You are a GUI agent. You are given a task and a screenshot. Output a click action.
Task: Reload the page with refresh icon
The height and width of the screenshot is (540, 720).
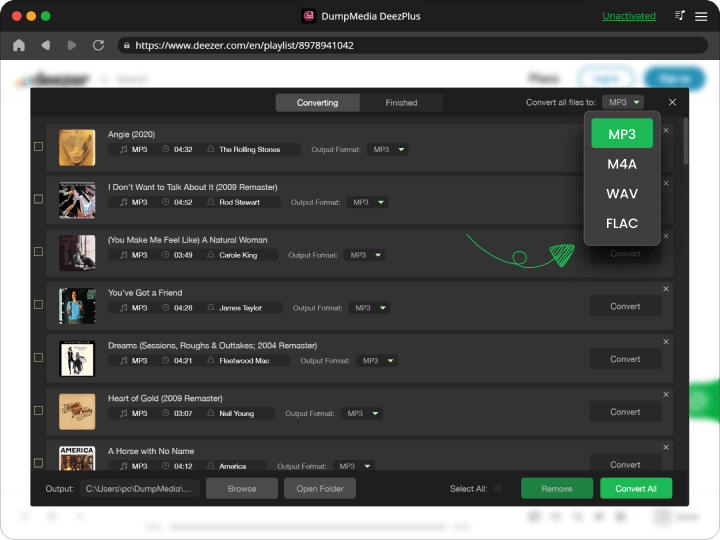tap(98, 45)
